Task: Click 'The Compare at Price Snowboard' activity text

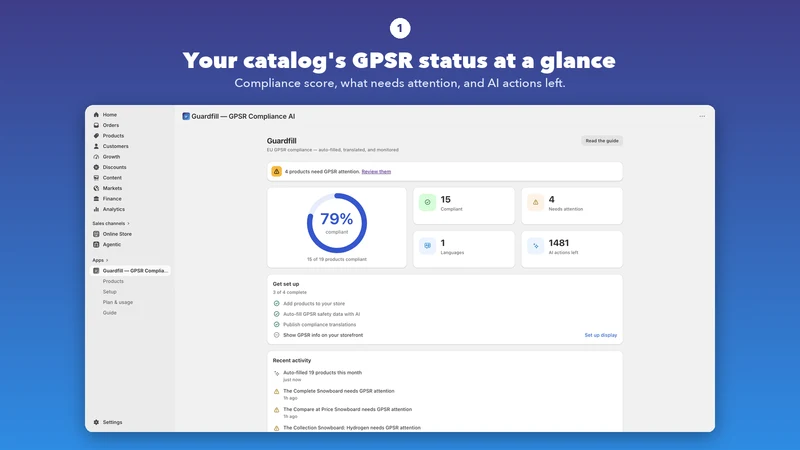Action: pyautogui.click(x=347, y=410)
